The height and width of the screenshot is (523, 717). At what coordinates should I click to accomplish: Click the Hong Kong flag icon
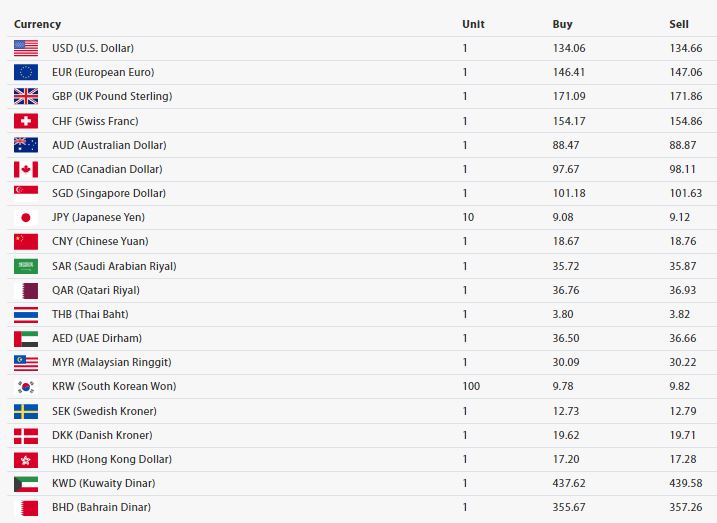(x=26, y=459)
